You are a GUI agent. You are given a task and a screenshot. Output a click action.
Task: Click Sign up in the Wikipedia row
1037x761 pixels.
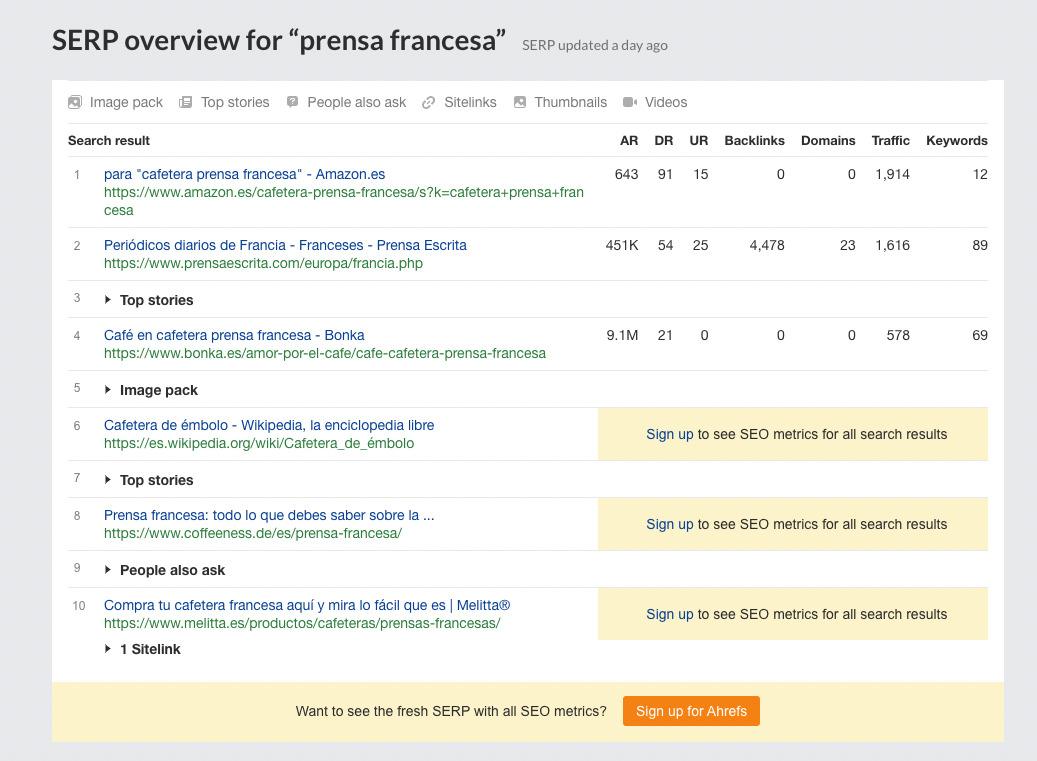669,434
